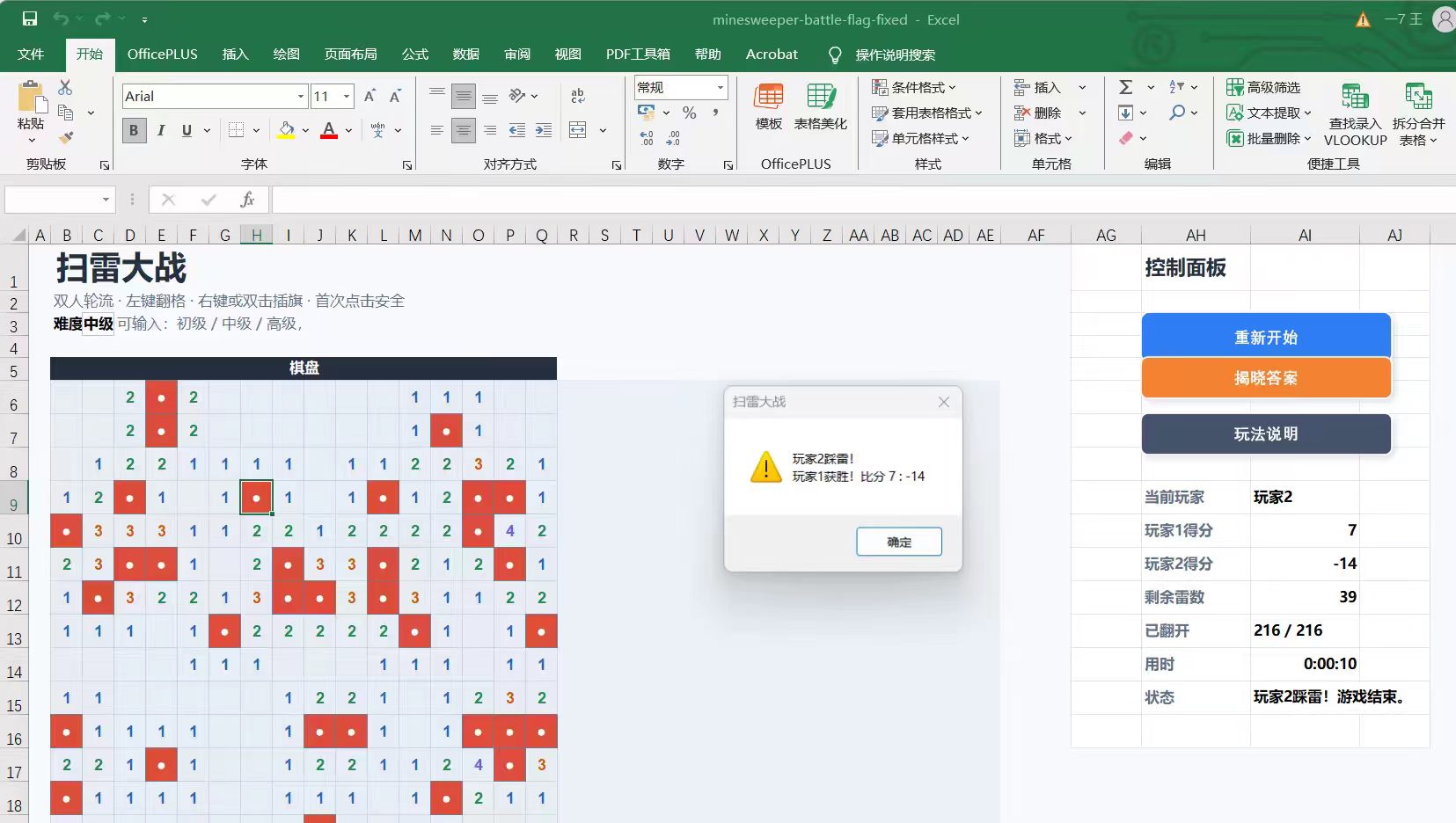
Task: Click 确定 in the 扫雷大战 dialog
Action: coord(899,542)
